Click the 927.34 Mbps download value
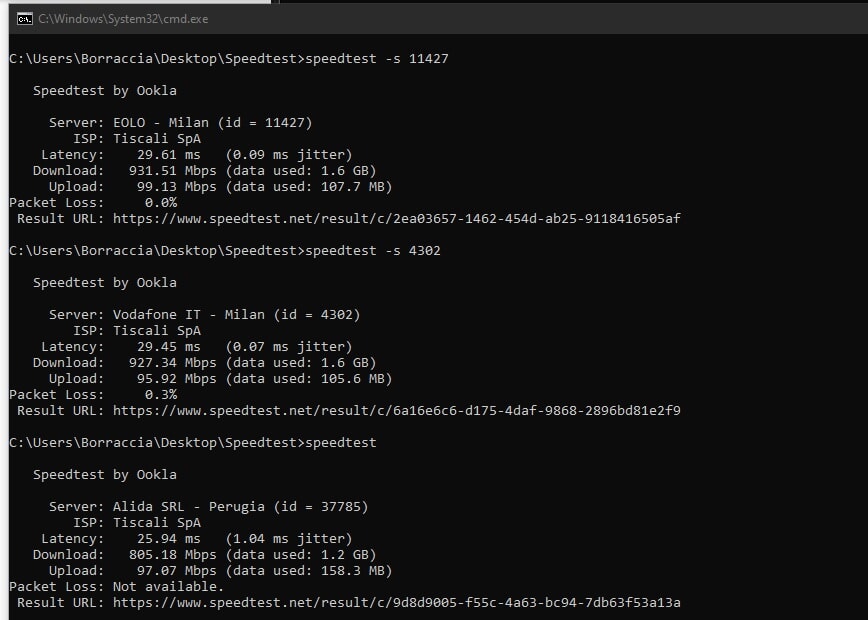The image size is (868, 620). coord(172,363)
